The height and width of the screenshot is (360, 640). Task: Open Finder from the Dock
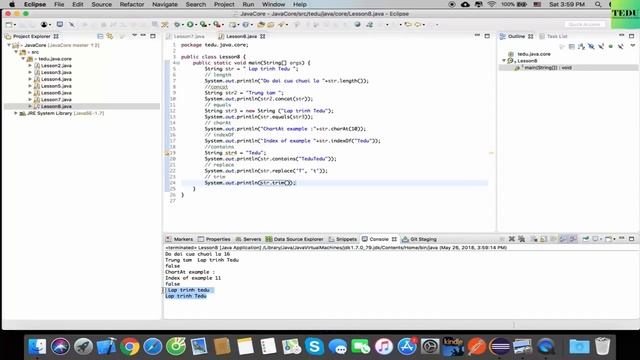coord(37,347)
